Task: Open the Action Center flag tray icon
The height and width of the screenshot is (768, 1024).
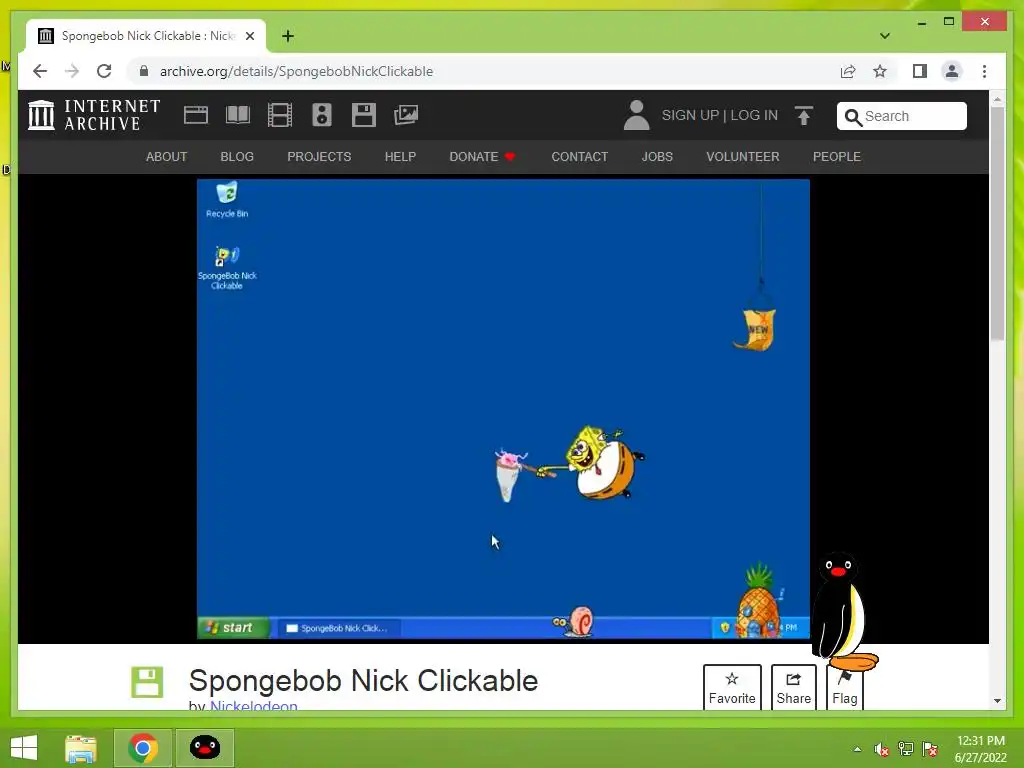Action: 930,749
